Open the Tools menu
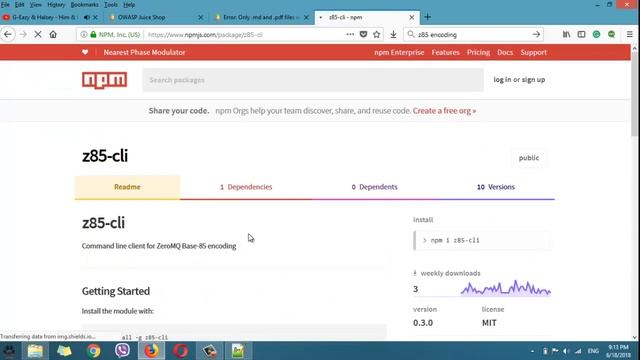Screen dimensions: 640x360 click(111, 4)
